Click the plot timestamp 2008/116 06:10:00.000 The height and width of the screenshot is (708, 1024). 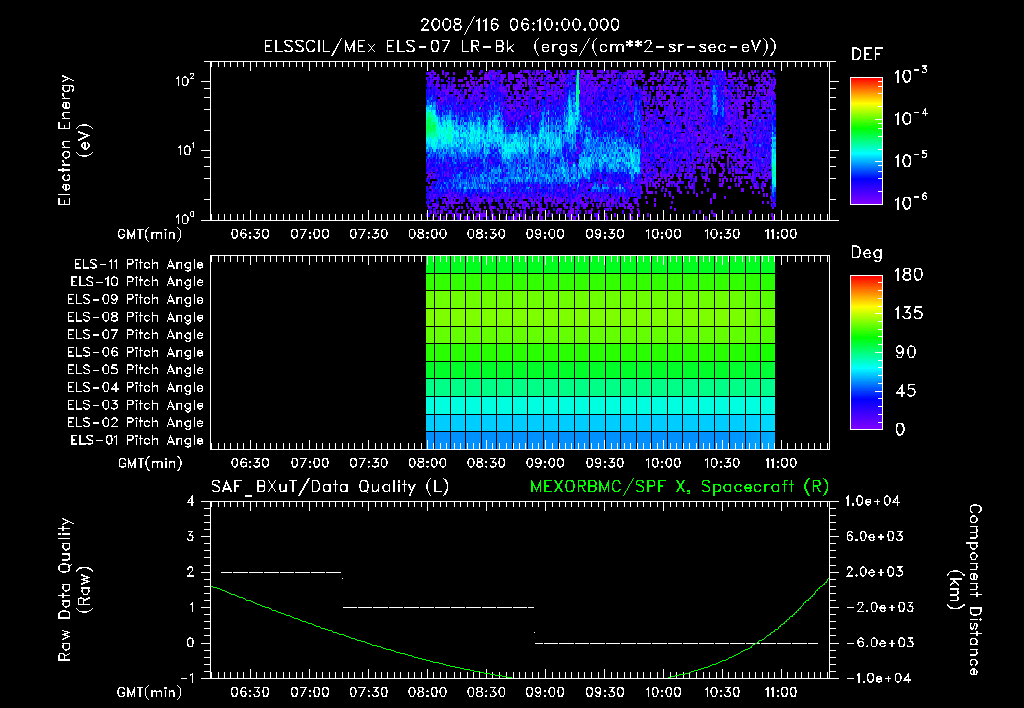pyautogui.click(x=519, y=25)
